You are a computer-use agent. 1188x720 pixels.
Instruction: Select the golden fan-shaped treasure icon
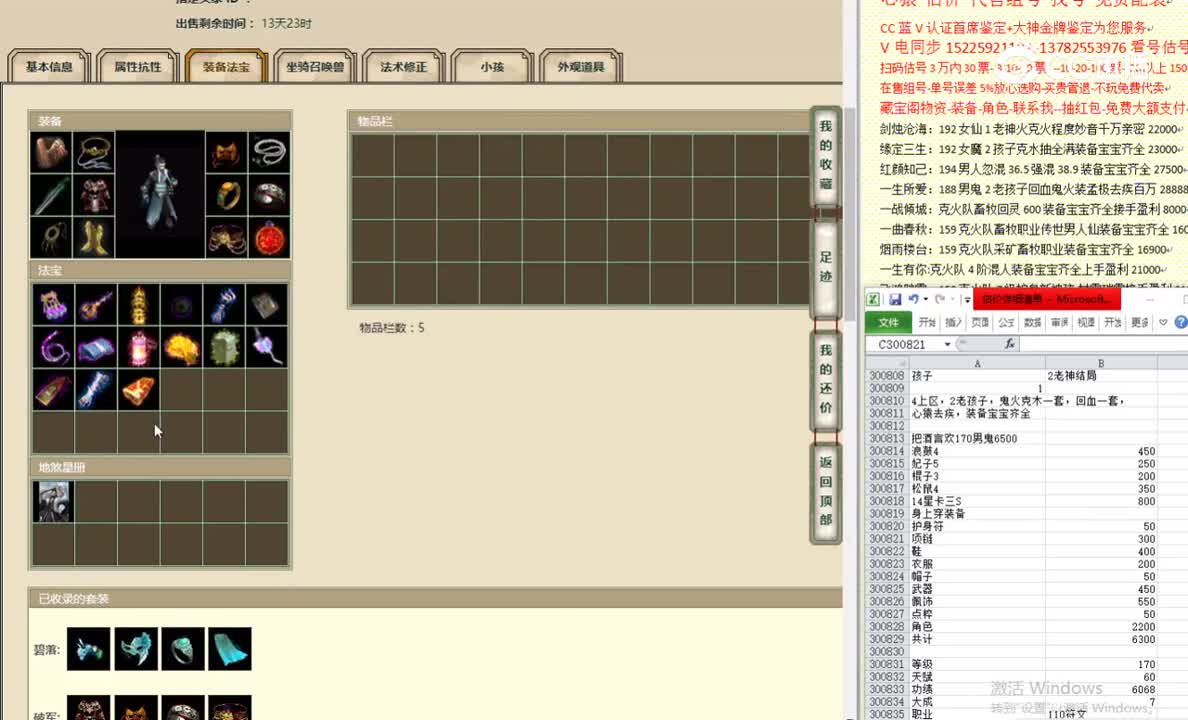(181, 348)
